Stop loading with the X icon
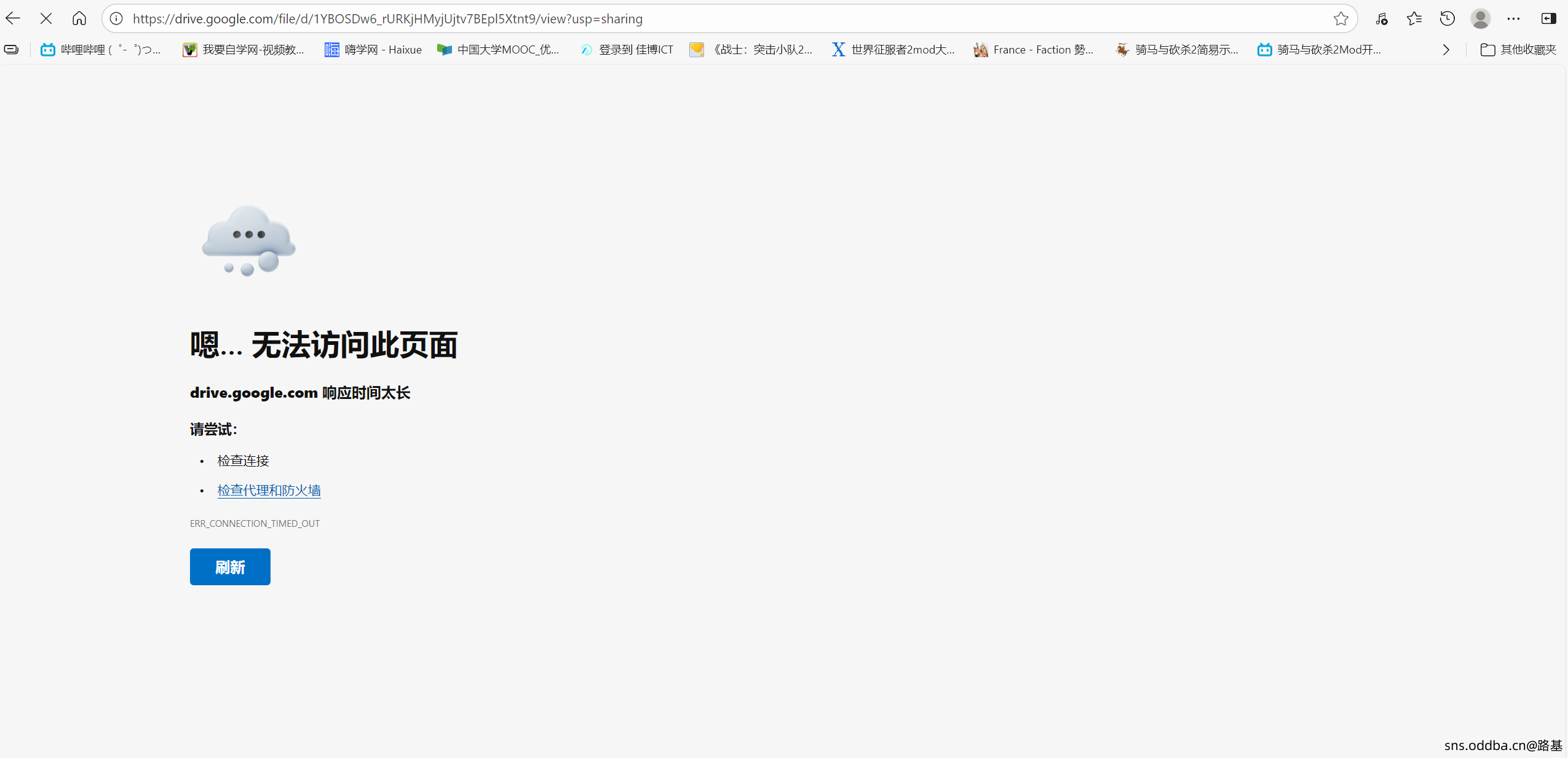Screen dimensions: 1568x758 (46, 18)
